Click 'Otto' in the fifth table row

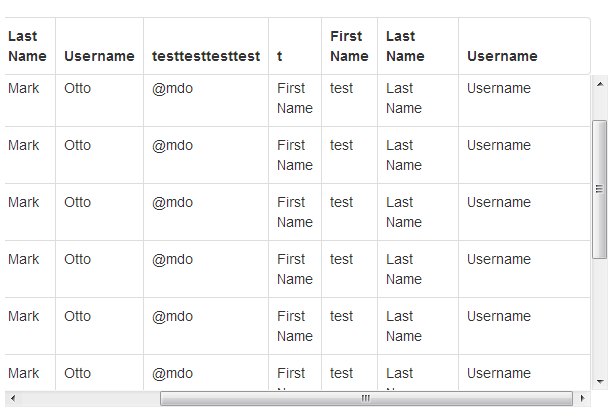click(x=77, y=316)
